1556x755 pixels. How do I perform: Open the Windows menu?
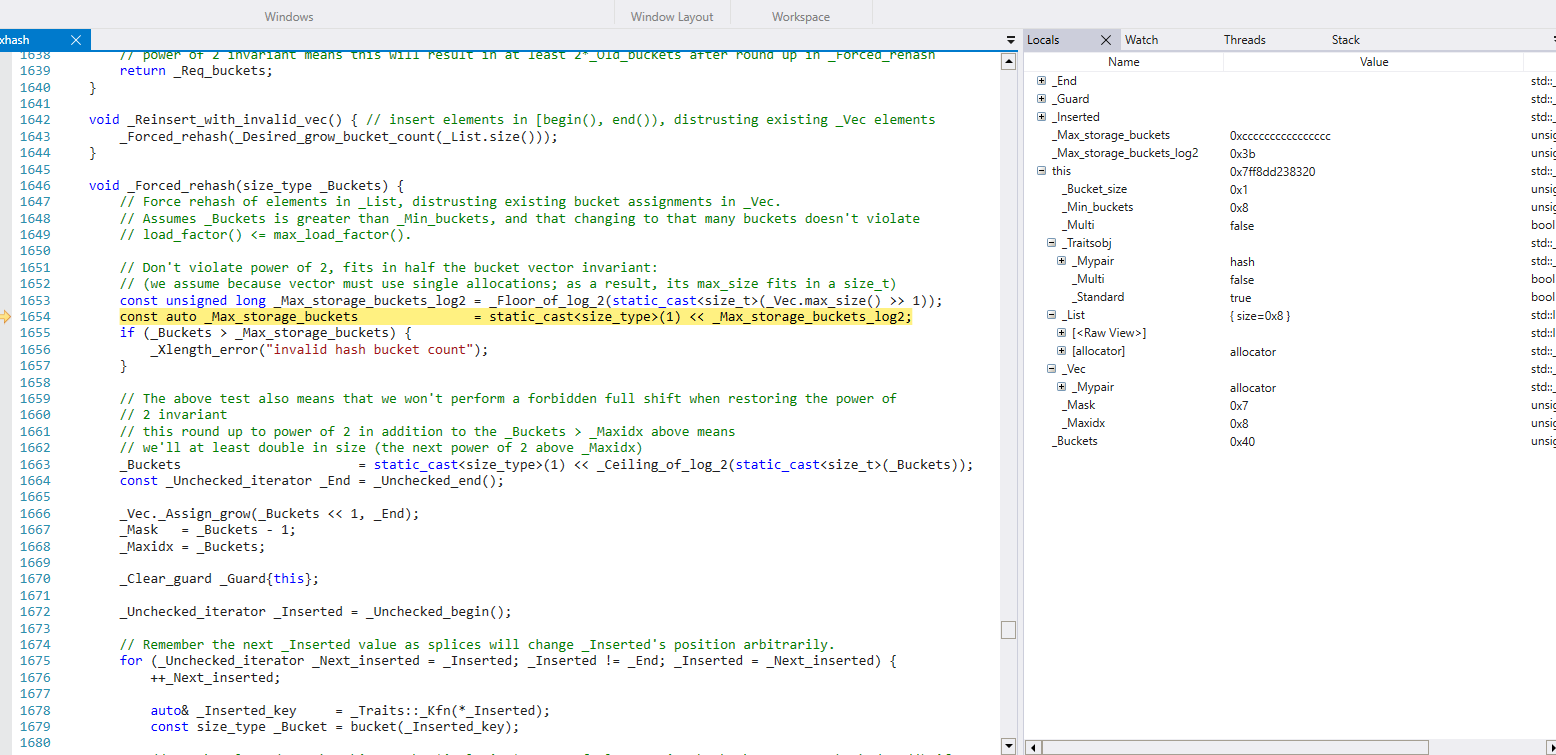[288, 15]
